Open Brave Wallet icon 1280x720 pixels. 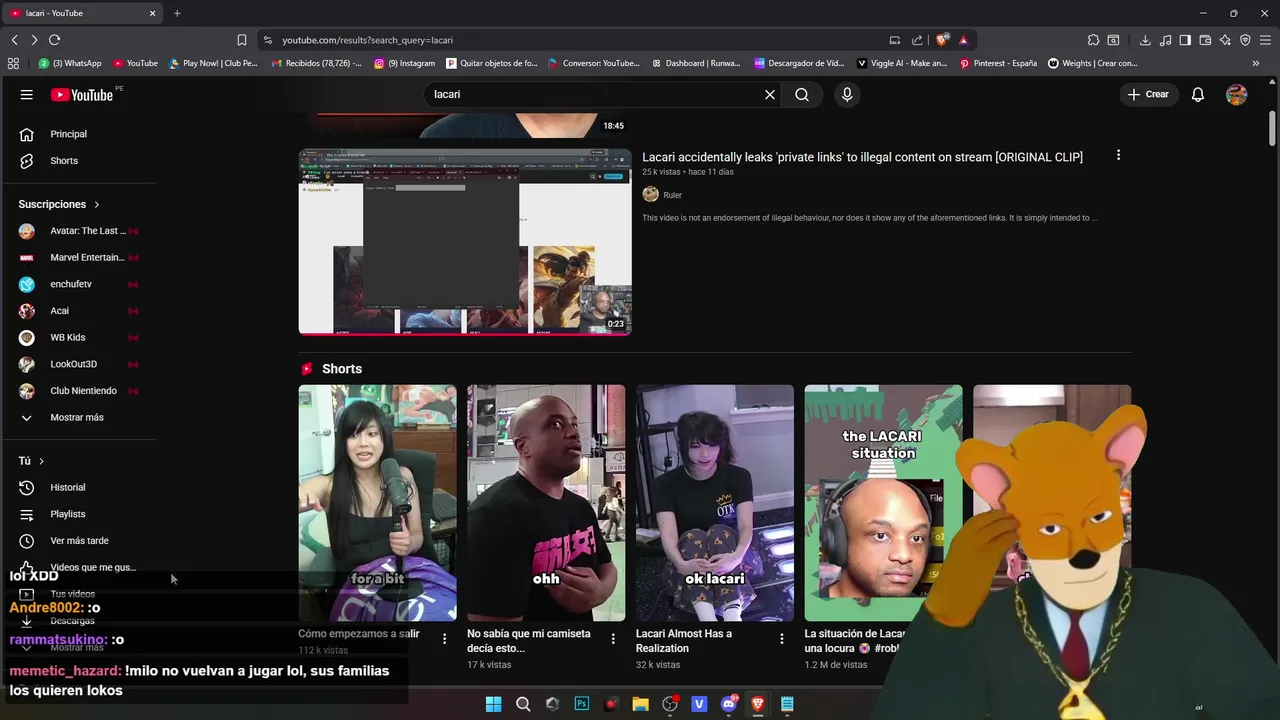click(x=1205, y=40)
